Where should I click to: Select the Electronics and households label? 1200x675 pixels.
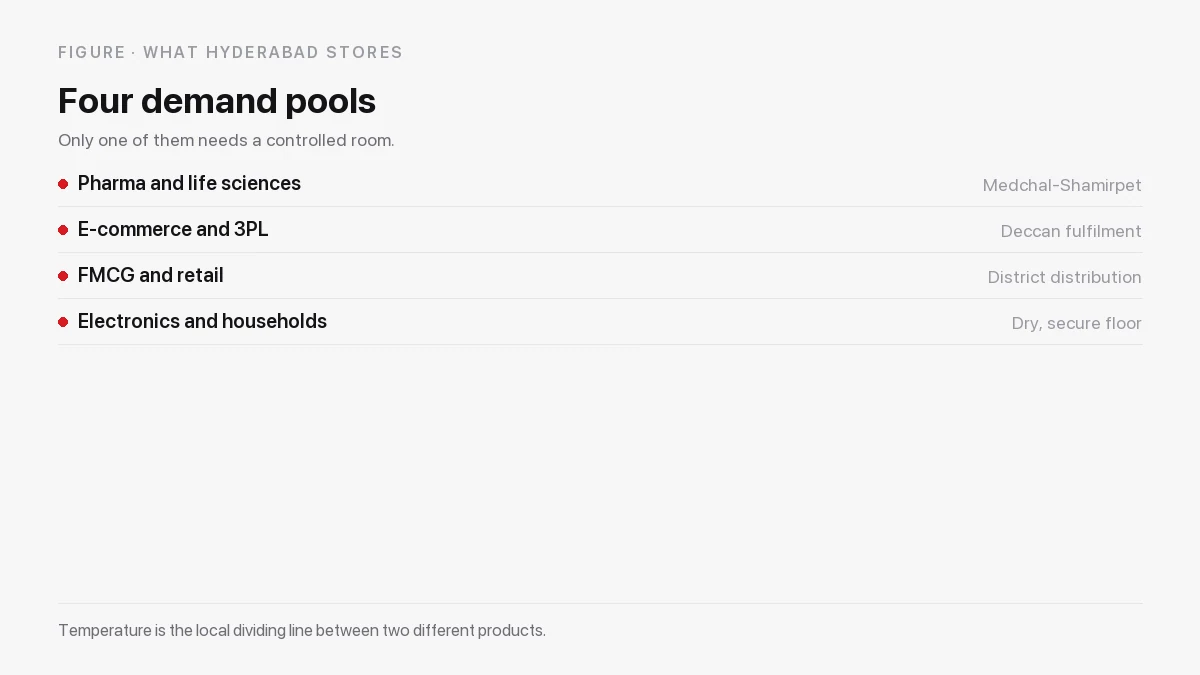coord(202,322)
